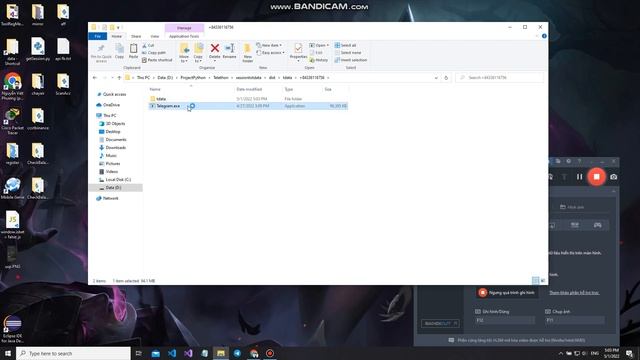Click Paste shortcut in the ribbon
The height and width of the screenshot is (360, 640).
(157, 60)
